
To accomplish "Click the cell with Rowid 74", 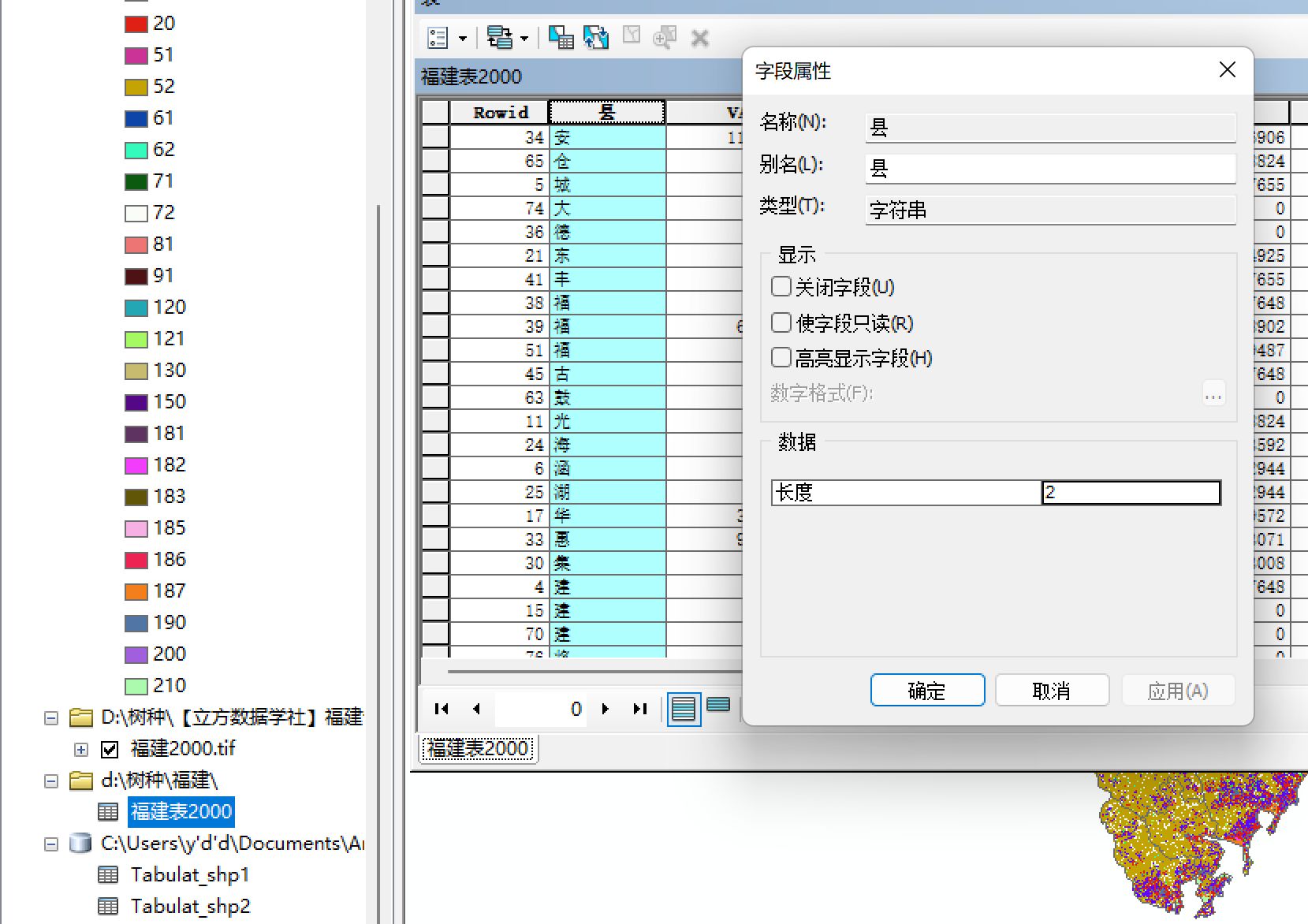I will pos(499,208).
